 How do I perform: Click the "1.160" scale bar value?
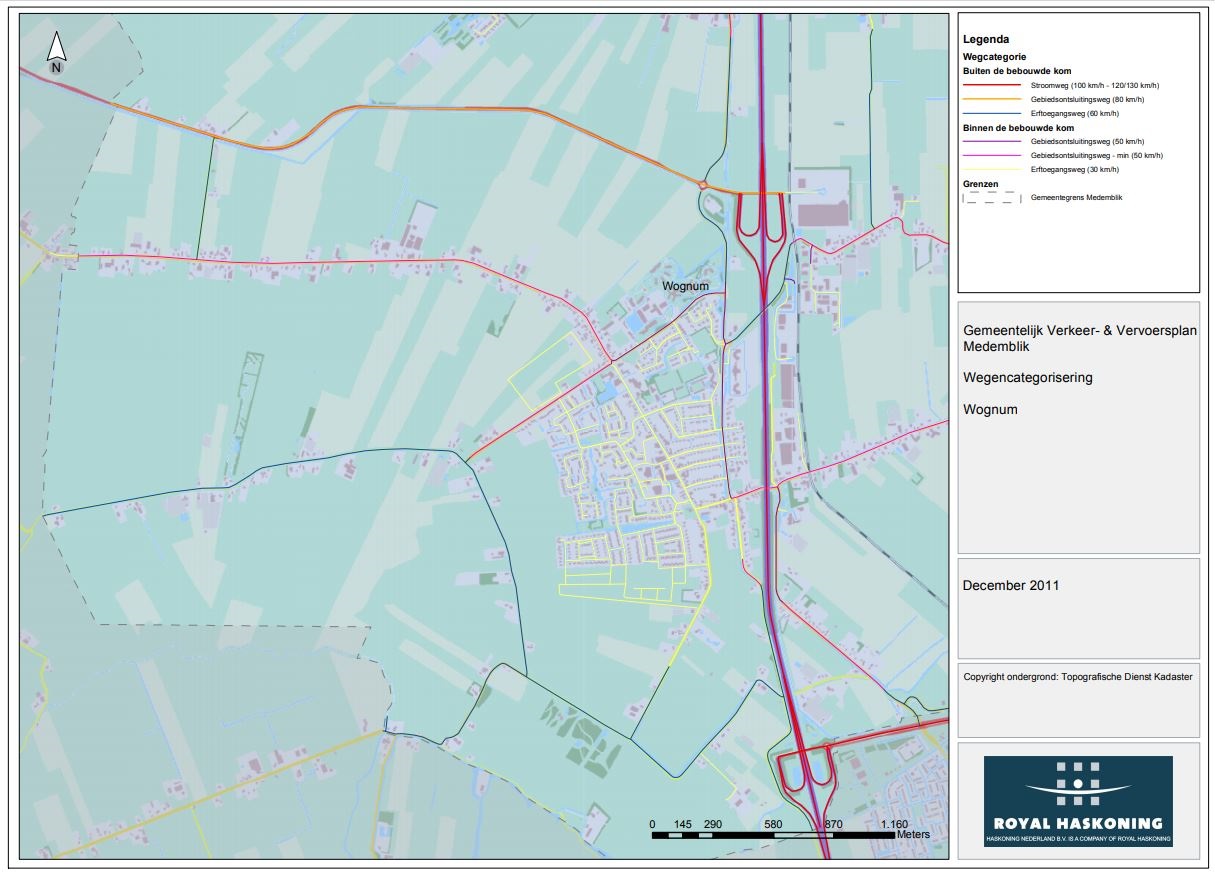pos(894,824)
